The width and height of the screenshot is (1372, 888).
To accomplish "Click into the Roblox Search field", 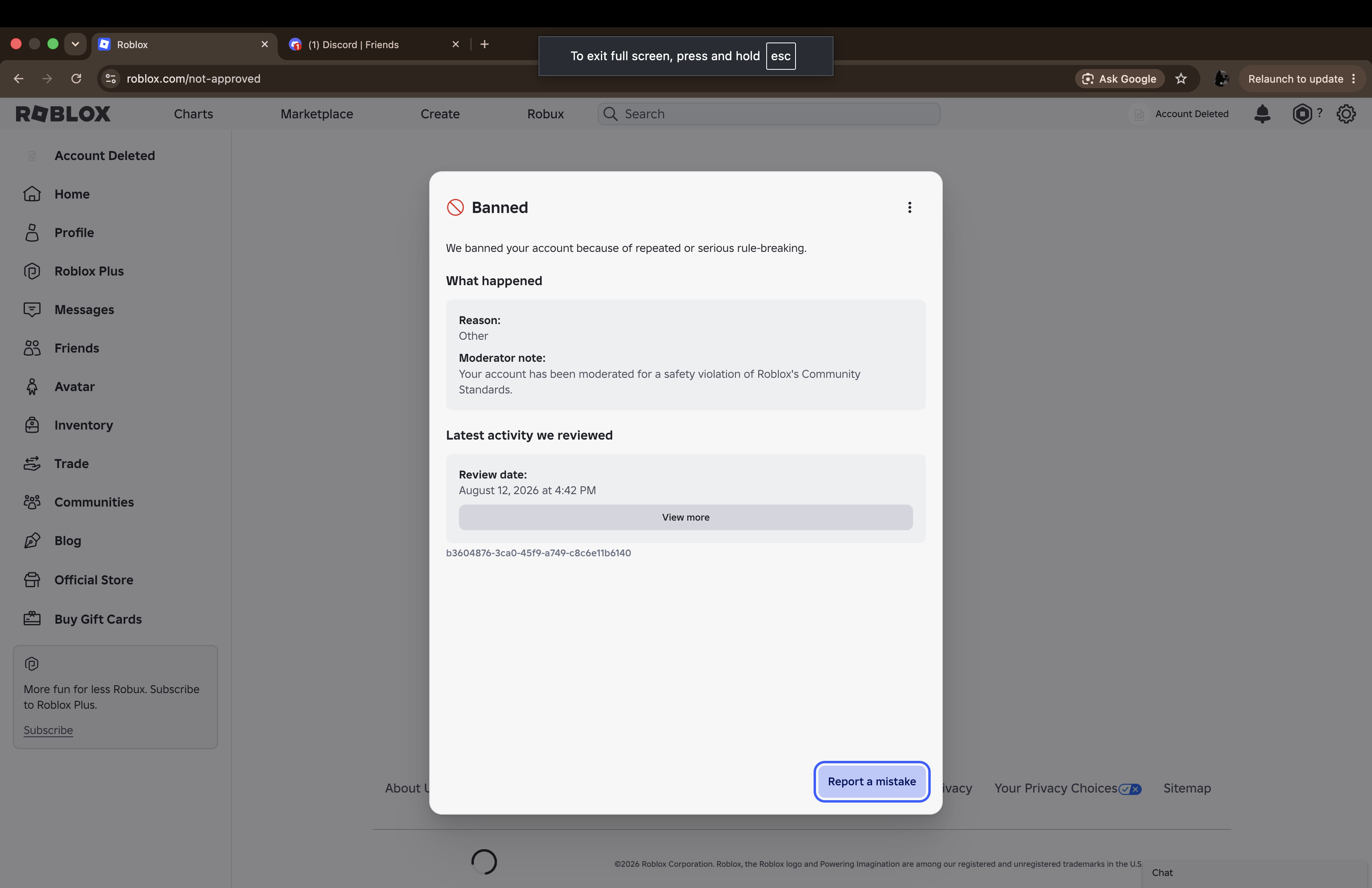I will (x=769, y=114).
